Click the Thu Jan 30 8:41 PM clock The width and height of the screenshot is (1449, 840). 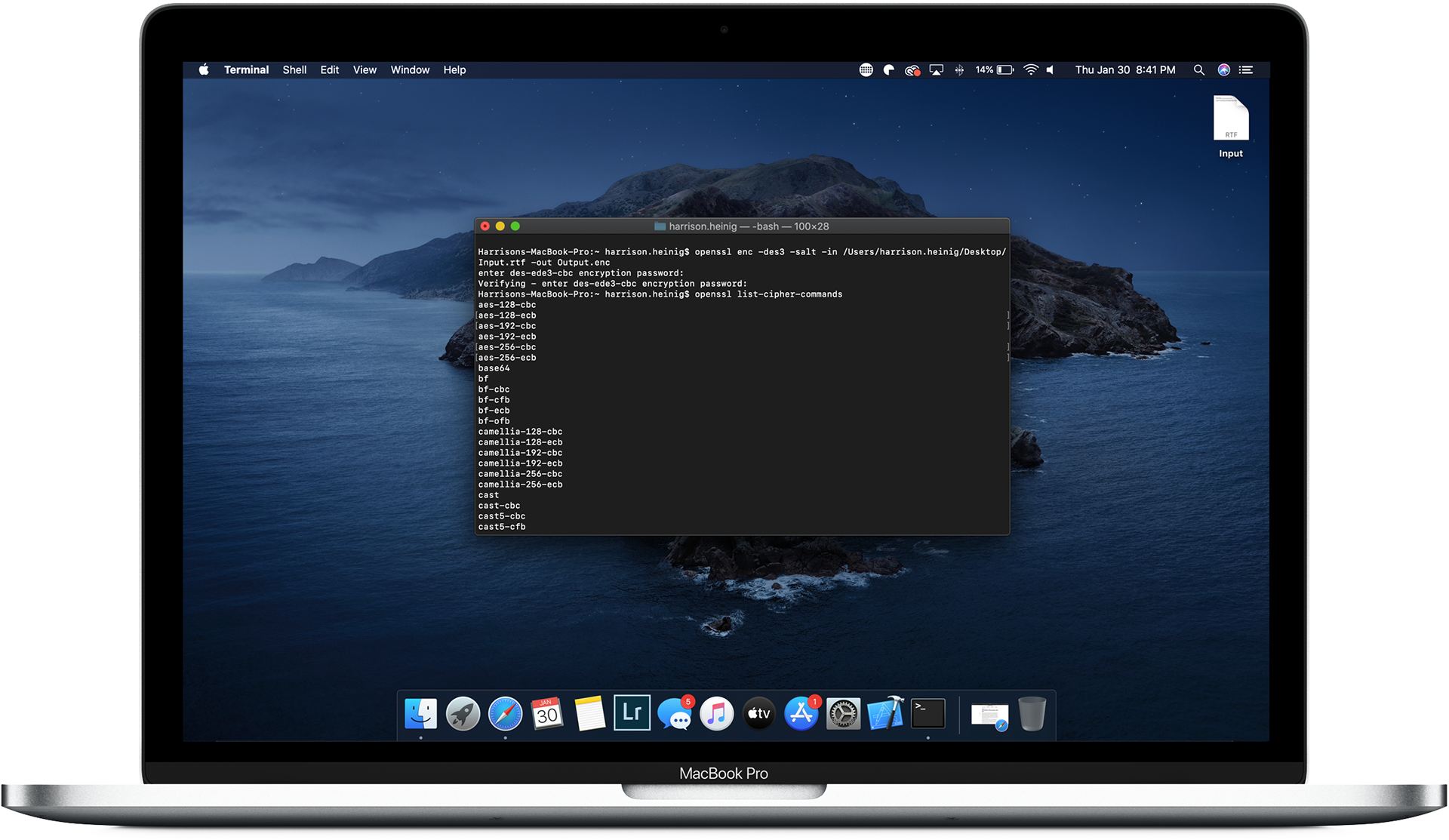point(1125,69)
